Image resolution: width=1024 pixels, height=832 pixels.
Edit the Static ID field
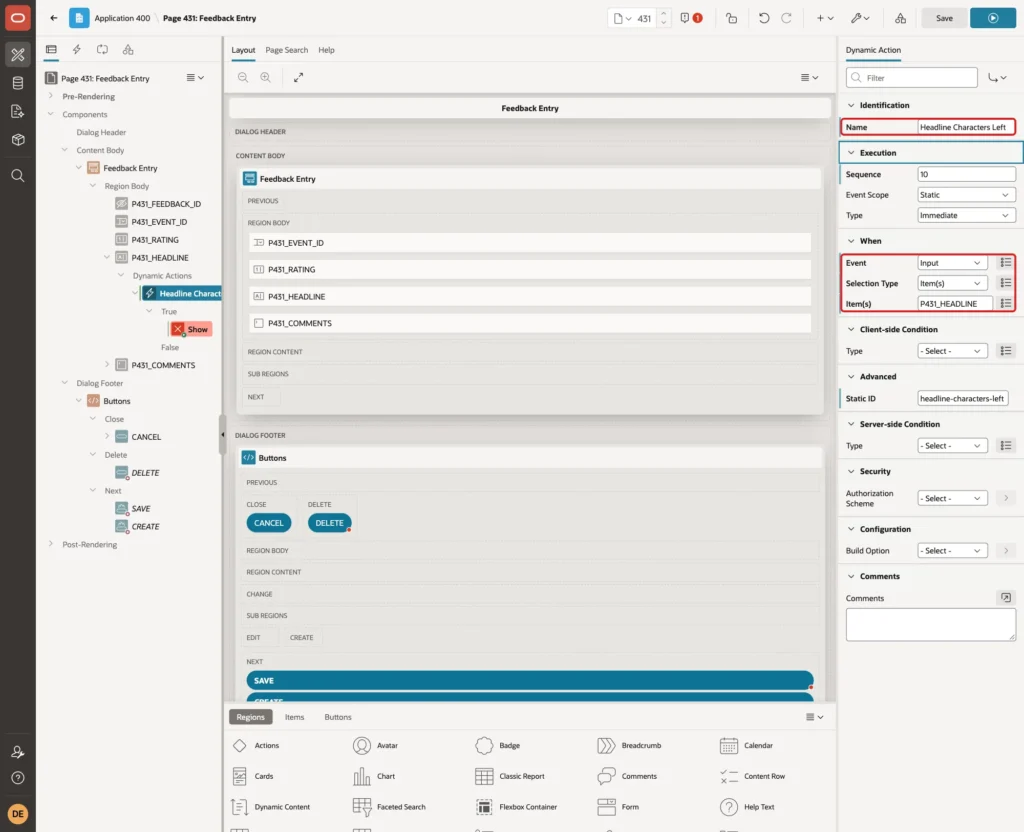point(961,398)
